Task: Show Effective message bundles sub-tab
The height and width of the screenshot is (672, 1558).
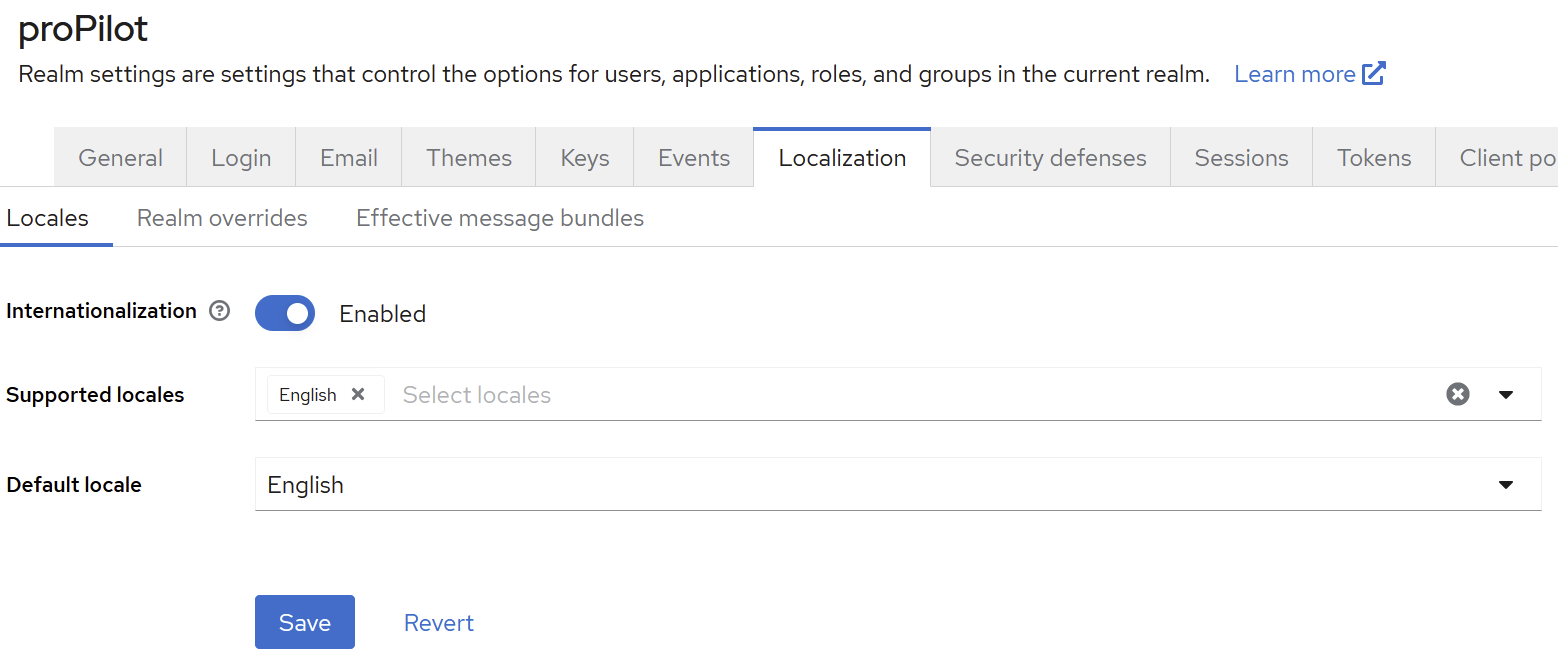Action: [x=500, y=218]
